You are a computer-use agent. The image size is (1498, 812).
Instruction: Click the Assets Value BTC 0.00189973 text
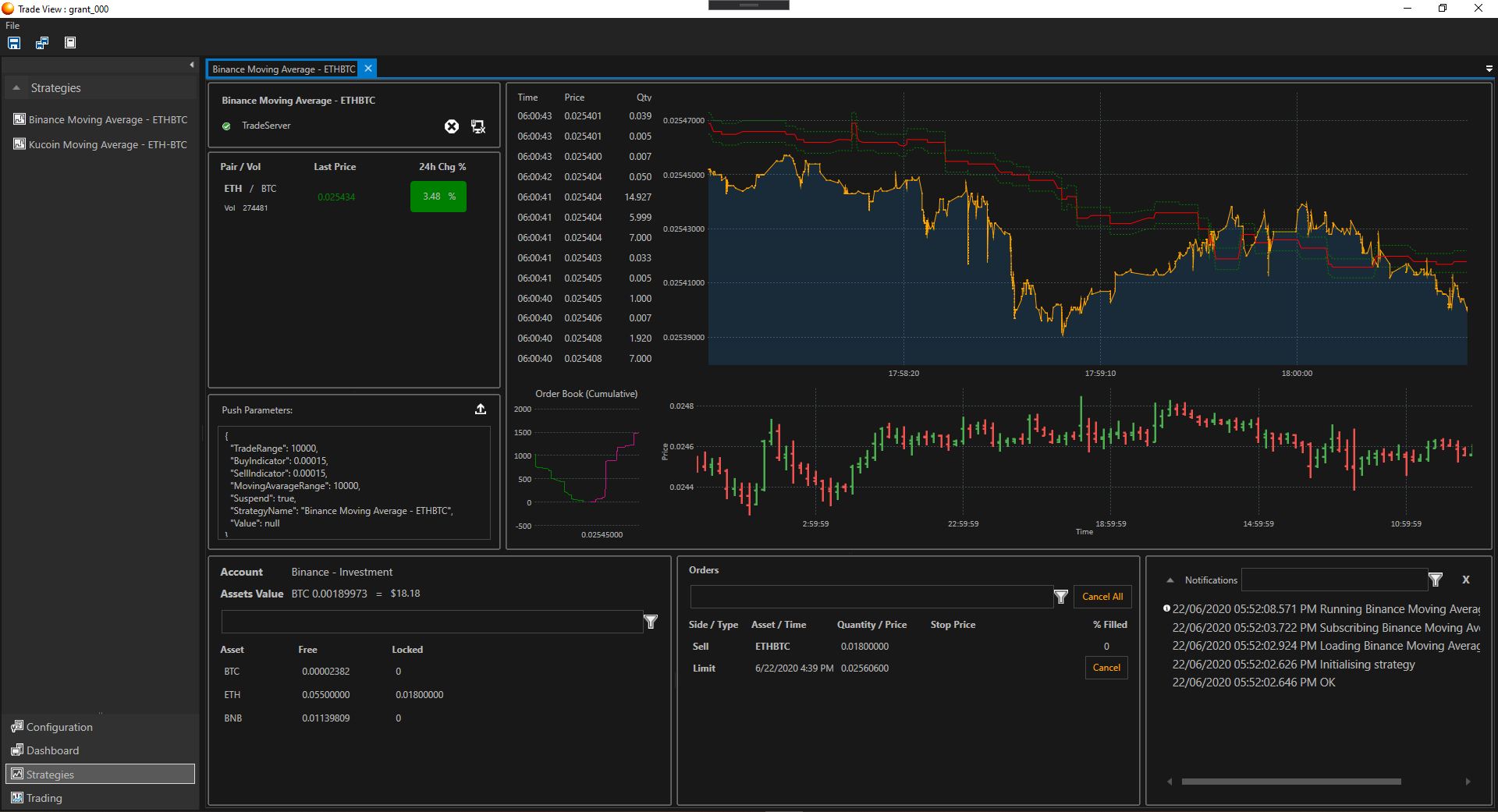coord(329,594)
